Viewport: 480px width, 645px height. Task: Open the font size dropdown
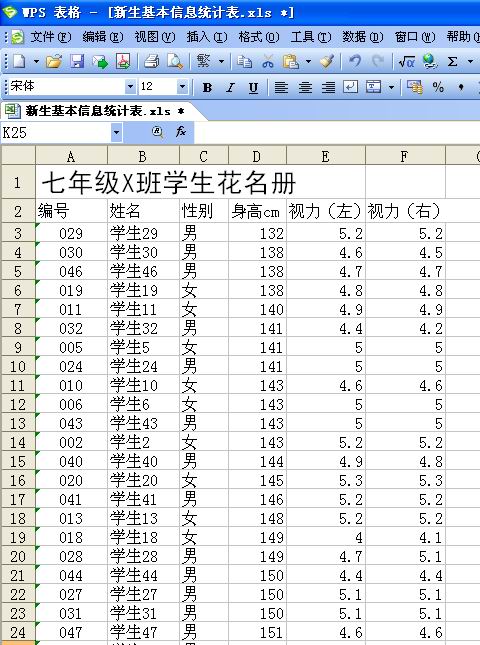click(x=182, y=87)
